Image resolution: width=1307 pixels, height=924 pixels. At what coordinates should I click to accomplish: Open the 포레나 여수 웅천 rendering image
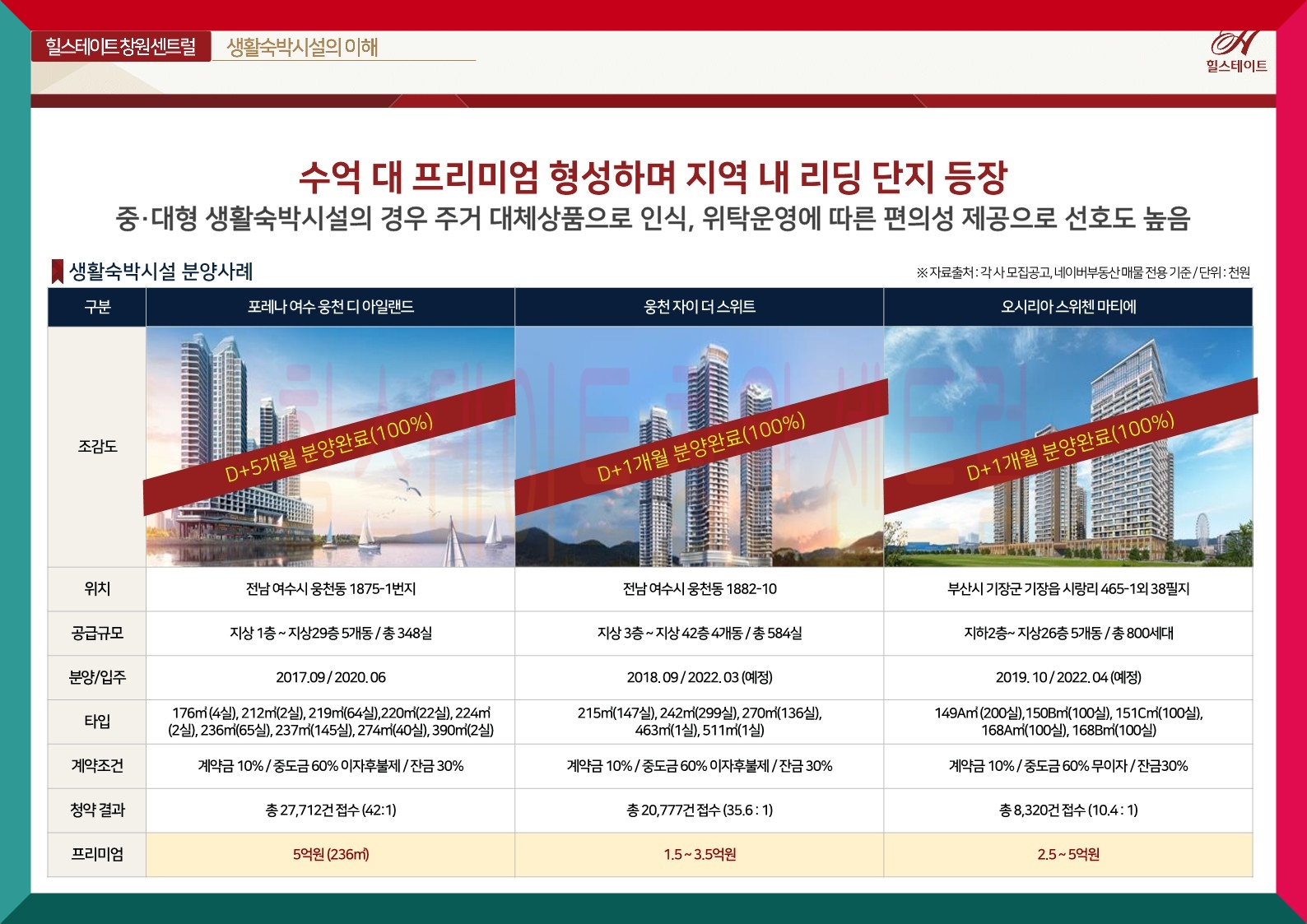[330, 447]
